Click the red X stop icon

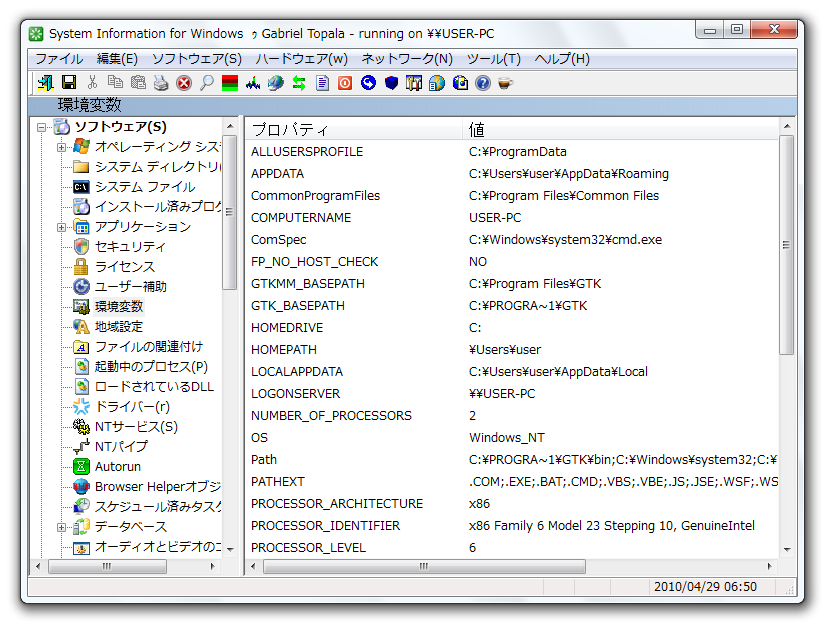click(x=184, y=83)
